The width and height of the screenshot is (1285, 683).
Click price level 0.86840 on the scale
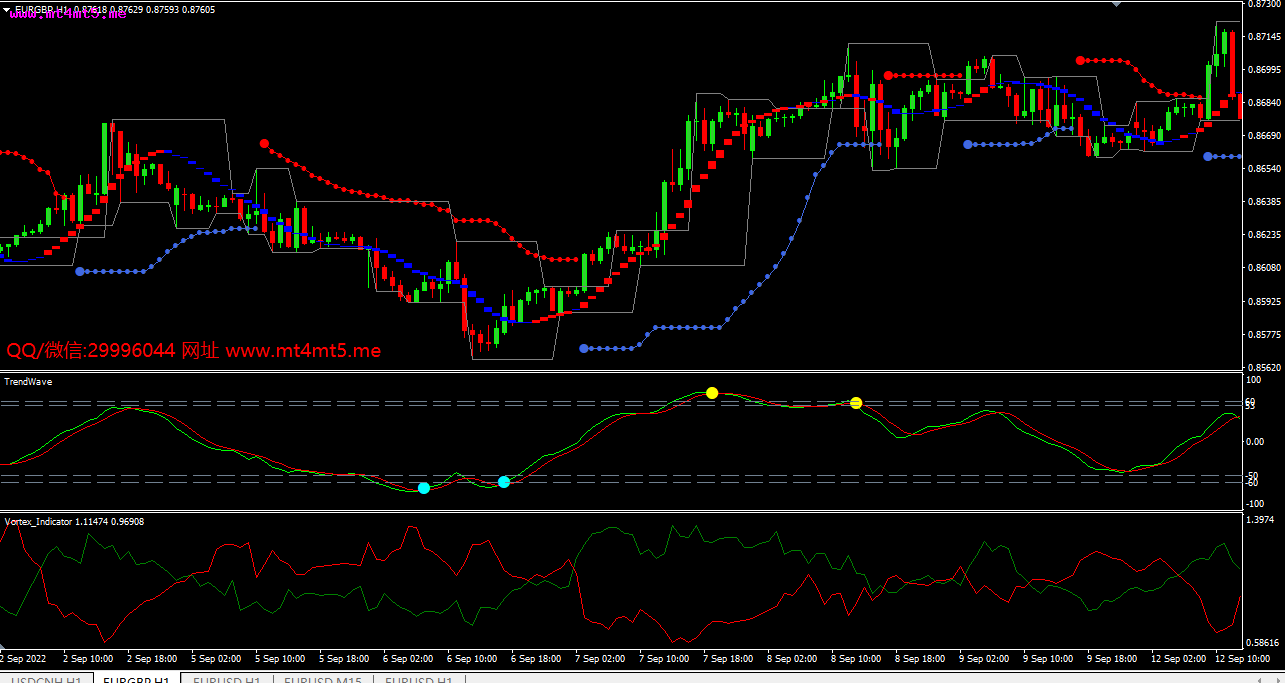pos(1265,103)
